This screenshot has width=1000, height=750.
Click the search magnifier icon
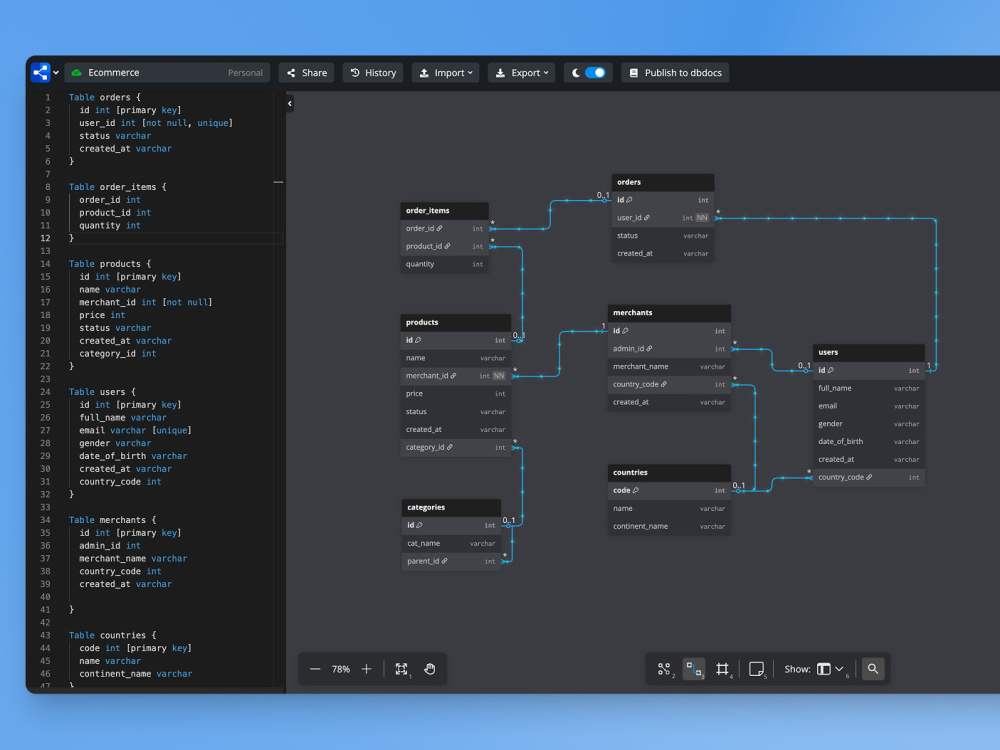click(x=873, y=669)
